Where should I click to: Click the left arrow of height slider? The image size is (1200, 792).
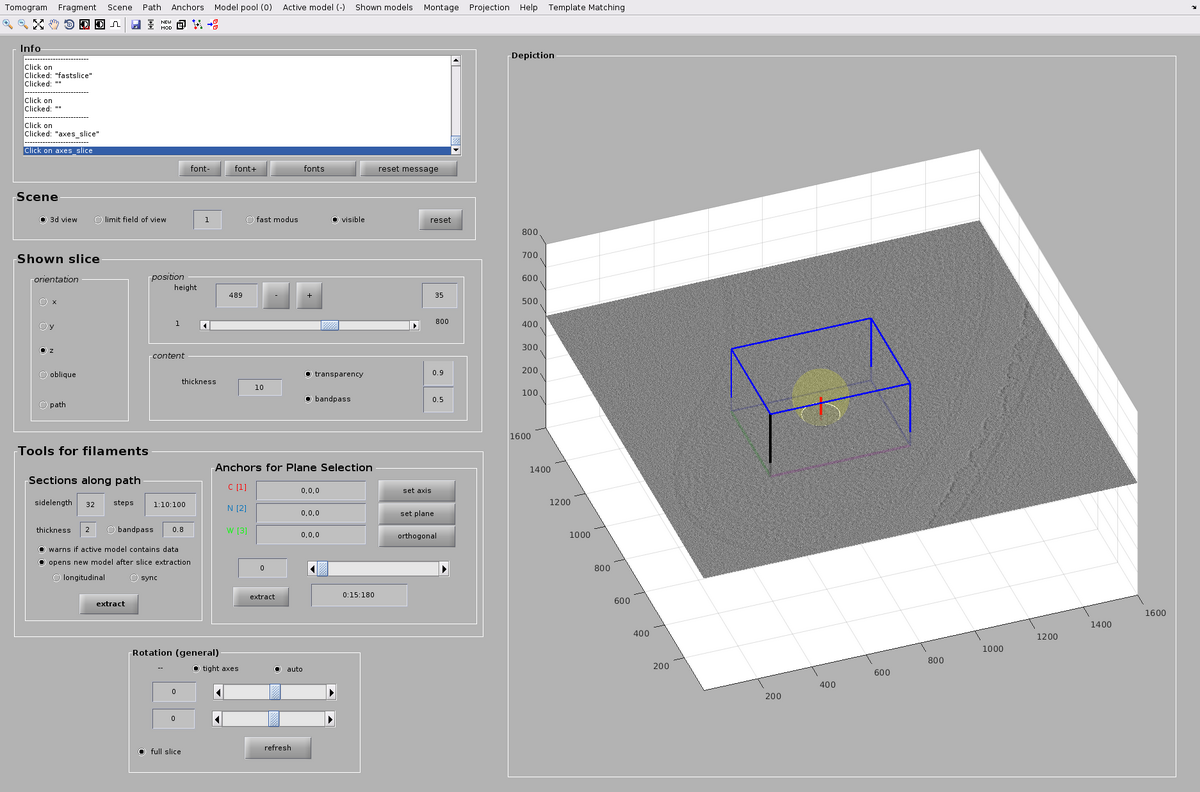[204, 324]
